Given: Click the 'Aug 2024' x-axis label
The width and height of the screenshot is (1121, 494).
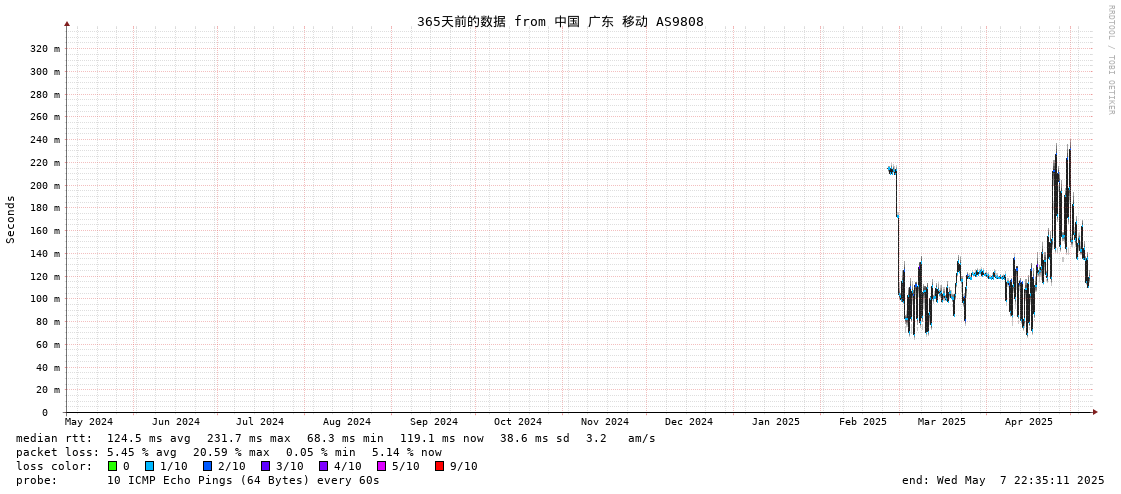Looking at the screenshot, I should [347, 422].
